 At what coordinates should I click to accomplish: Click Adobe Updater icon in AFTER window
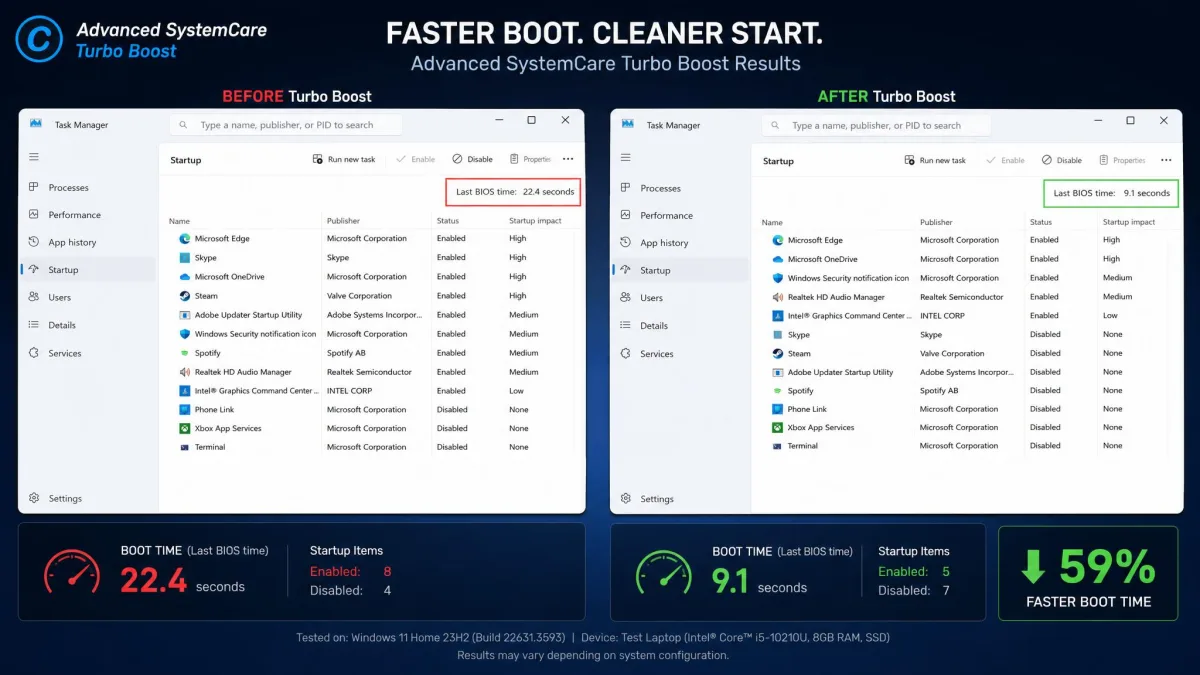778,372
